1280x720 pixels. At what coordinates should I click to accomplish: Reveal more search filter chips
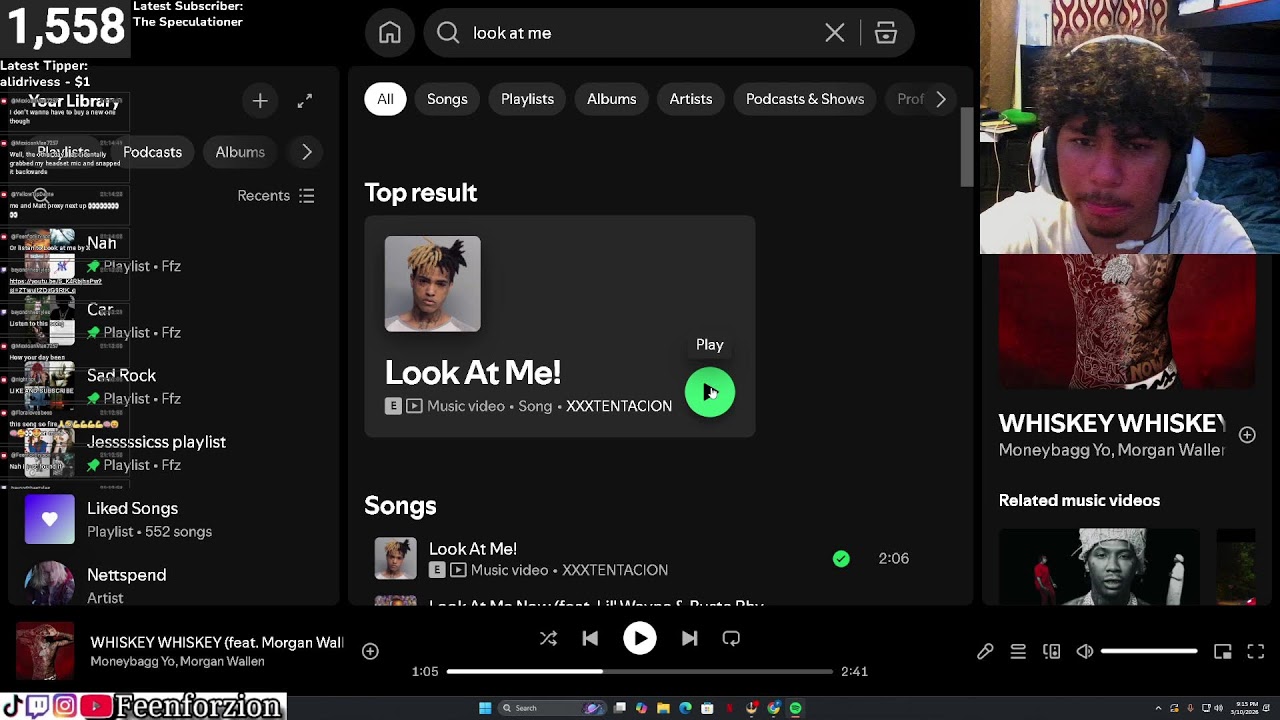pos(940,99)
